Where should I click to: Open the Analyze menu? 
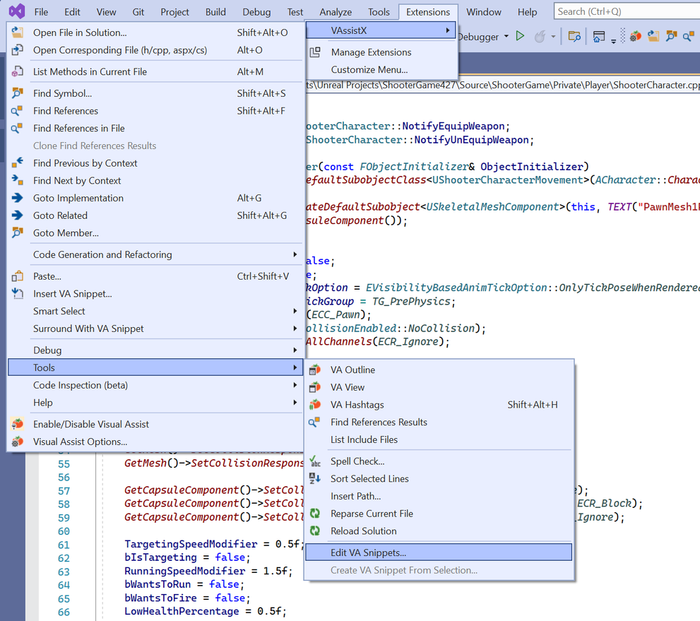335,12
